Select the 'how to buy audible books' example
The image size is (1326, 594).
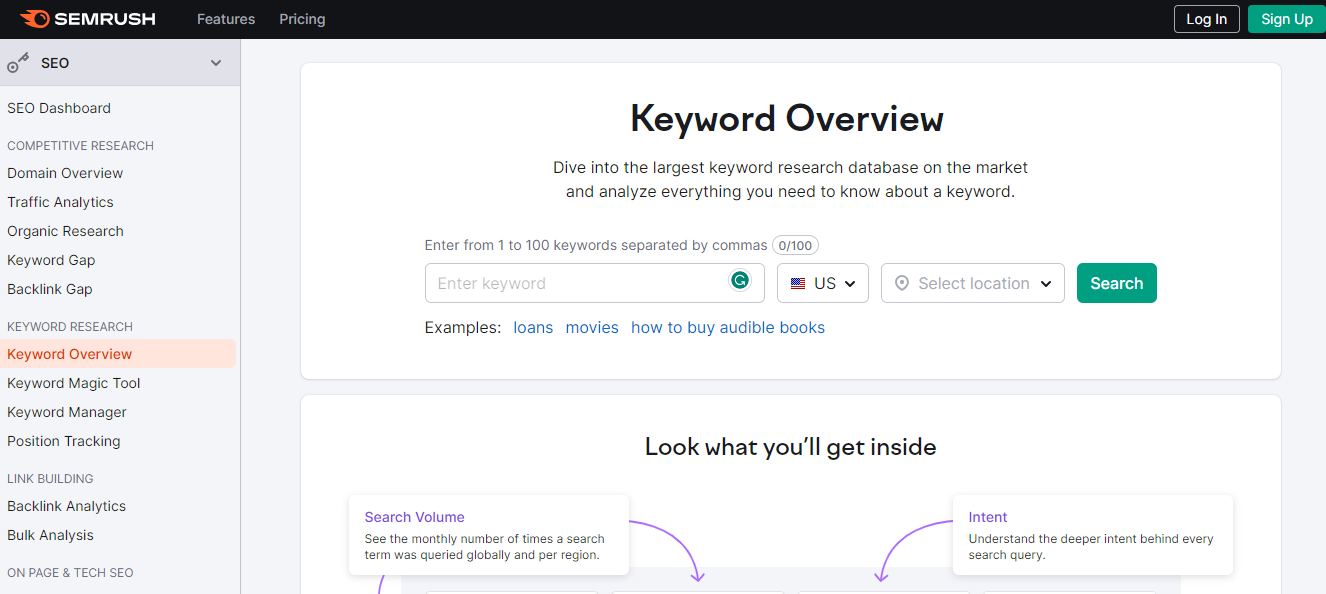pos(727,328)
